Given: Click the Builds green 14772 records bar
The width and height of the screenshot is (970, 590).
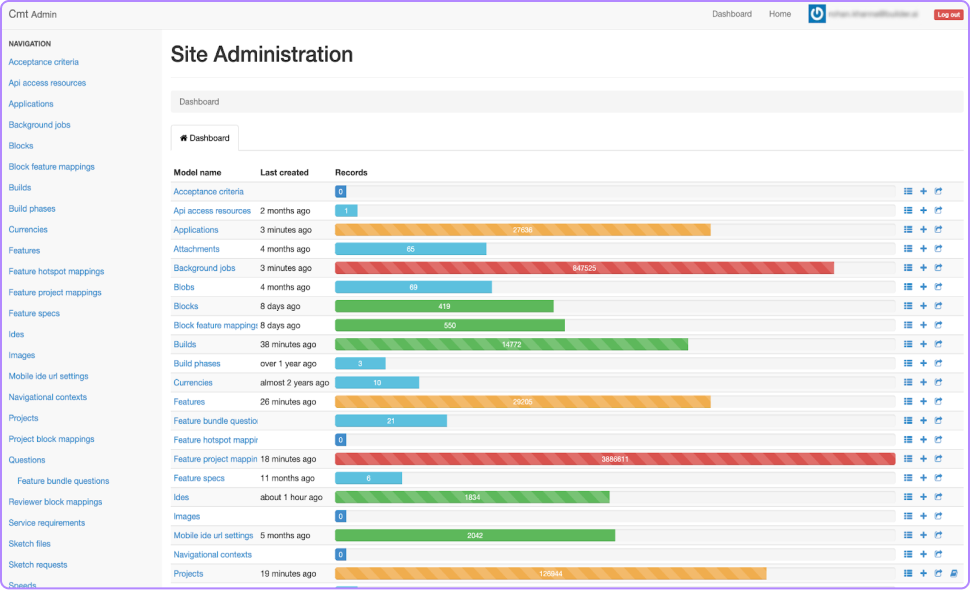Looking at the screenshot, I should pos(512,344).
